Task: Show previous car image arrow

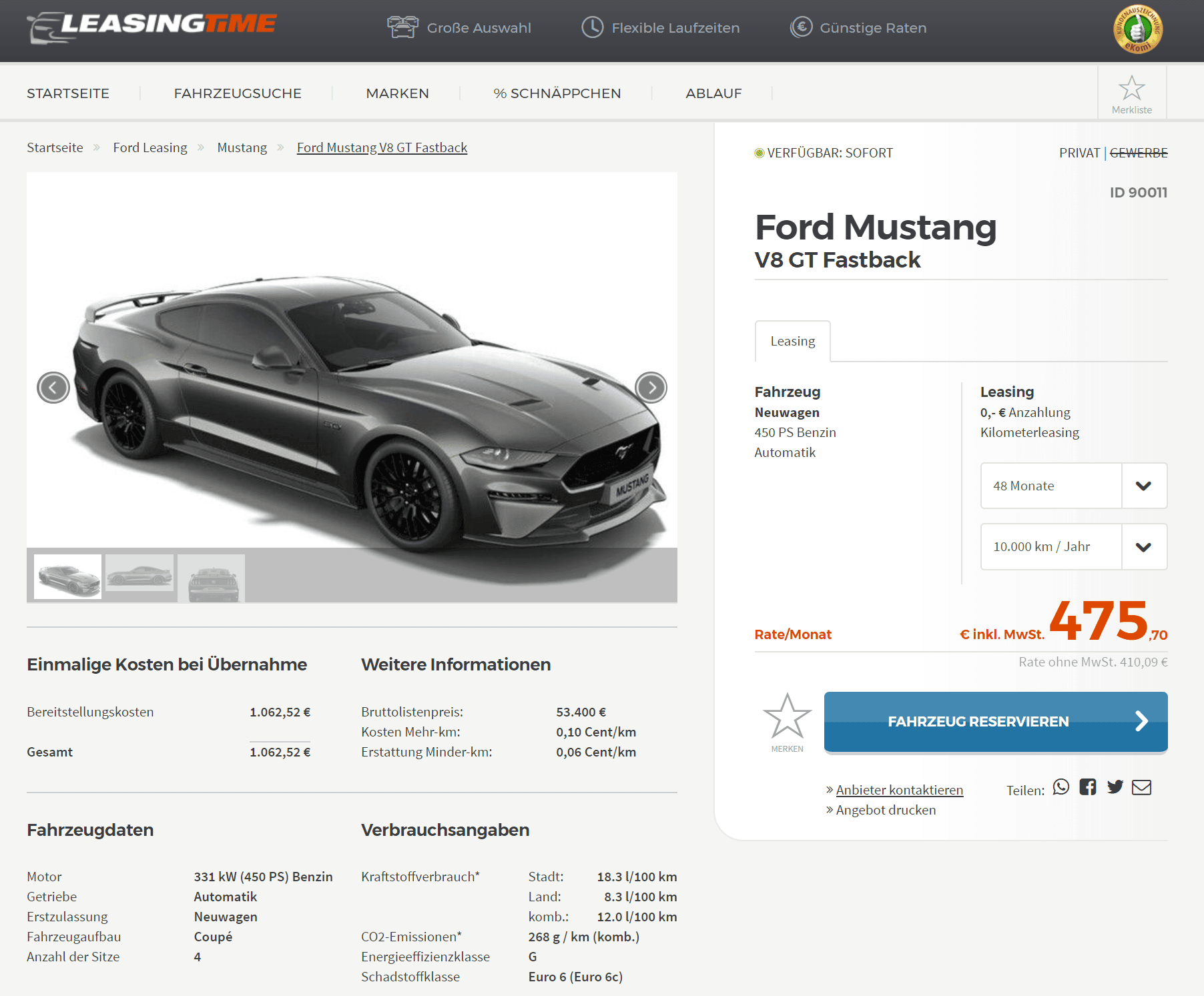Action: pyautogui.click(x=53, y=388)
